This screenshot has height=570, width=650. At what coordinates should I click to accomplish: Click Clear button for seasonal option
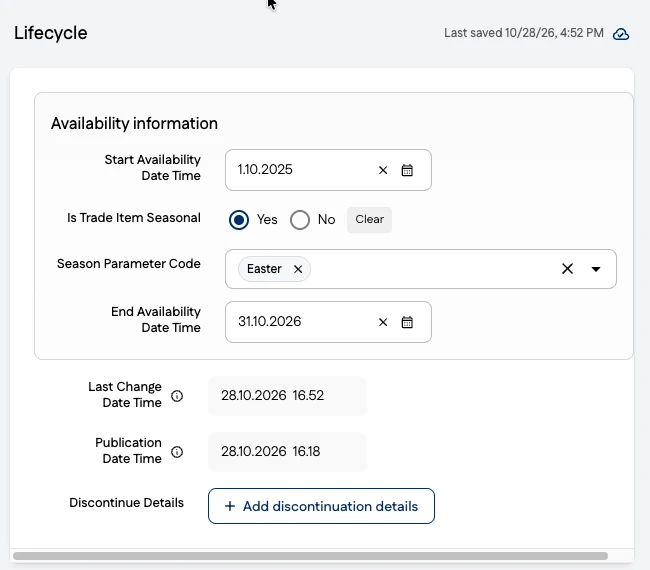[x=369, y=220]
